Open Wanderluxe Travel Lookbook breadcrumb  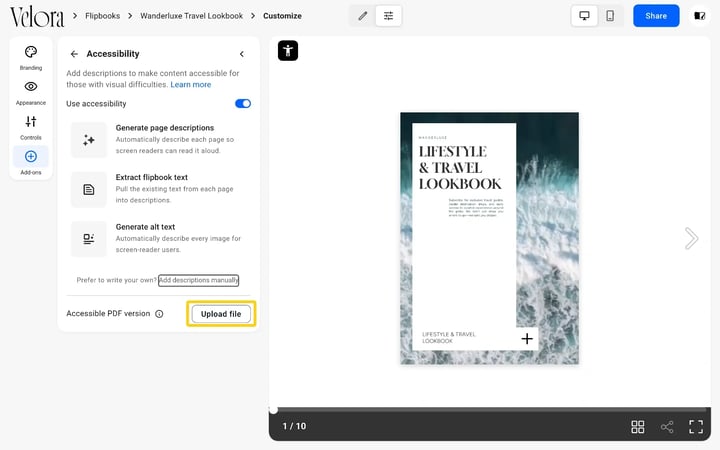[x=191, y=16]
